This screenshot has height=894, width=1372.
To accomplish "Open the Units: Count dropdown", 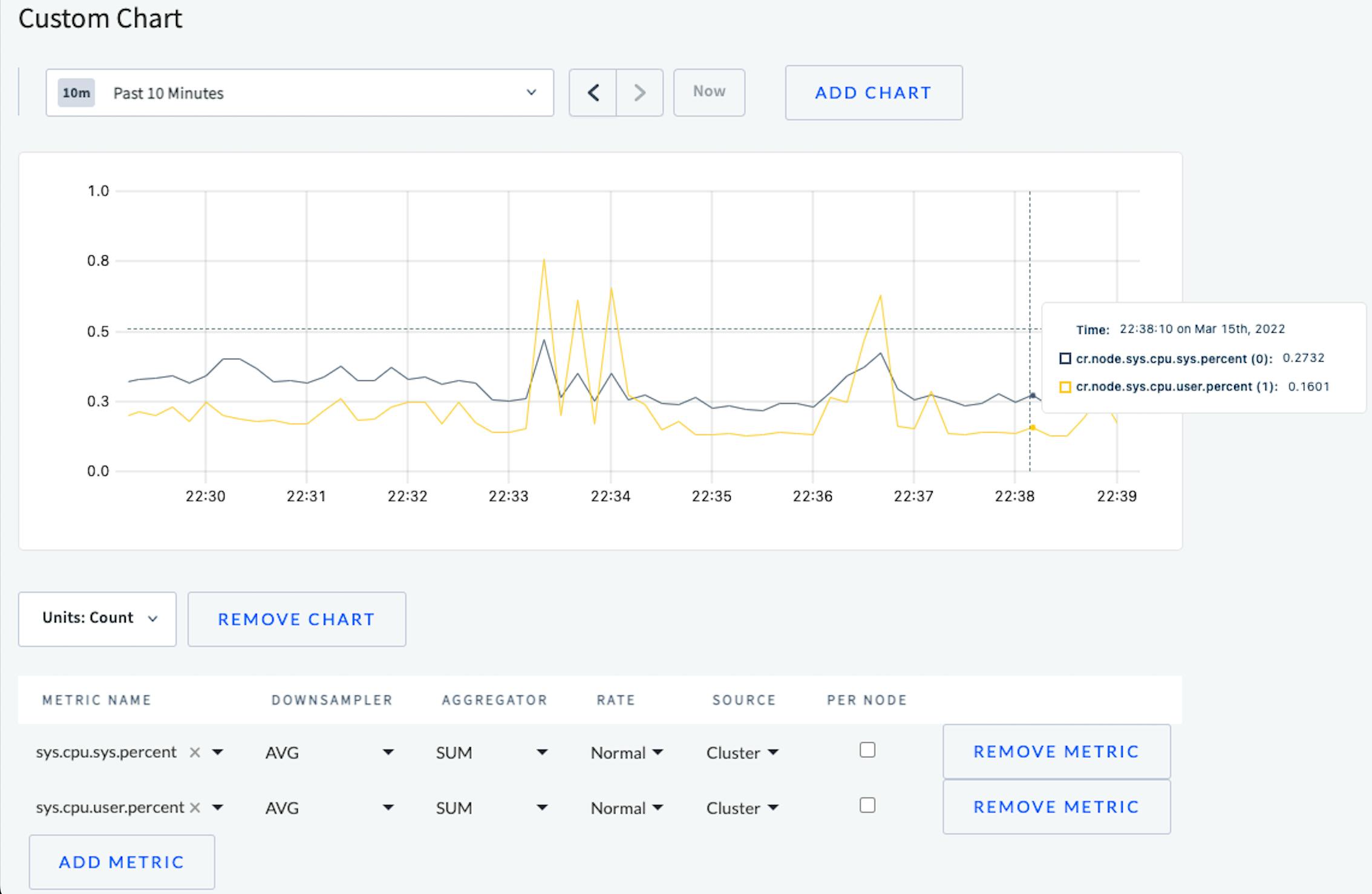I will [97, 619].
